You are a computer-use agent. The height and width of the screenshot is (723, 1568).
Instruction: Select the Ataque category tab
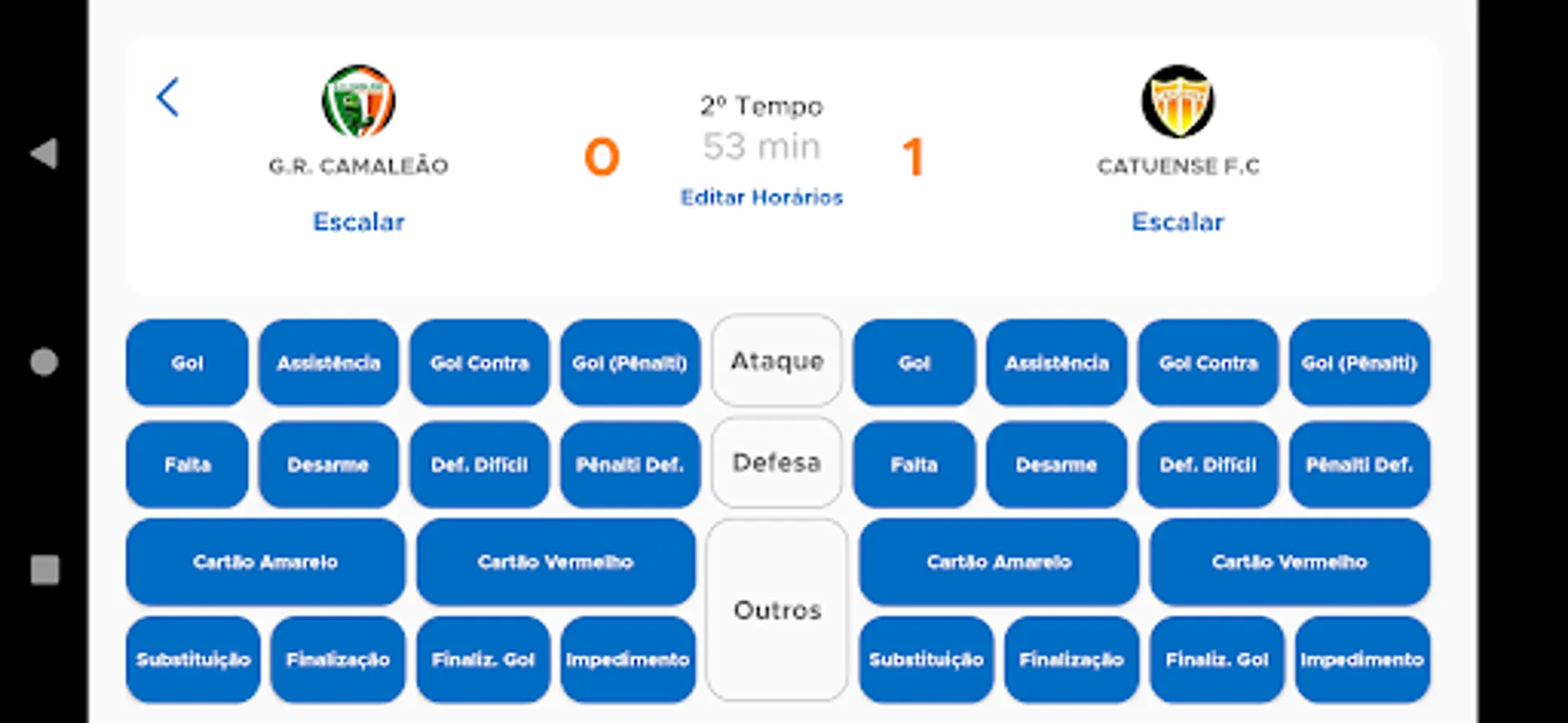[776, 361]
